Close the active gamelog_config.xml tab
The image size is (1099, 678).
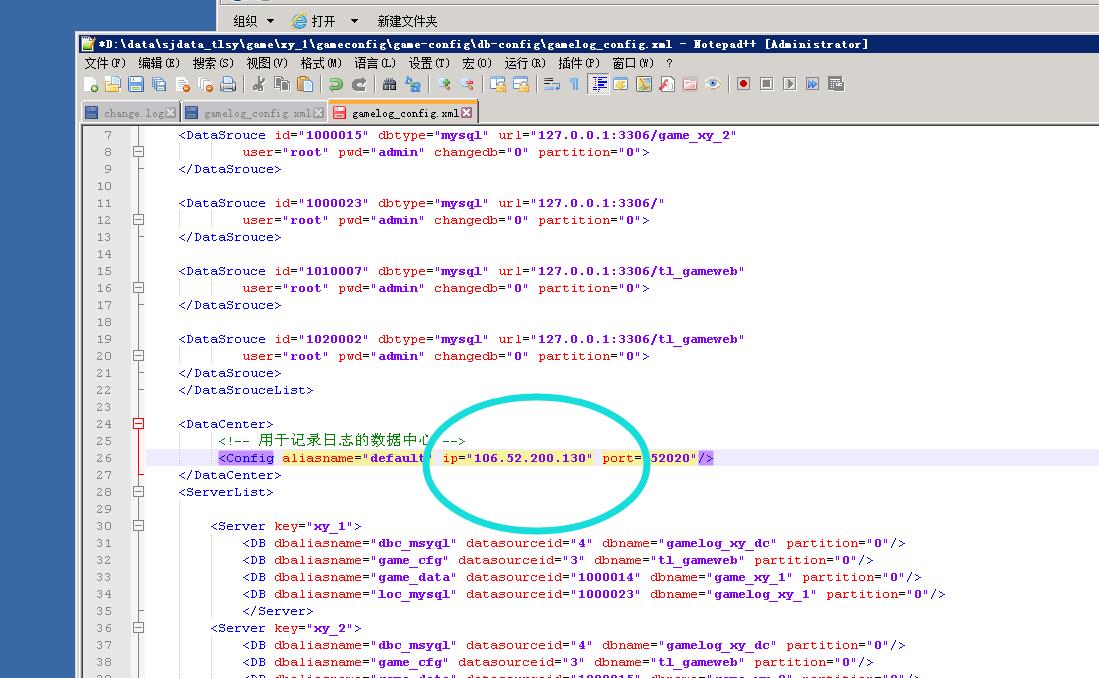point(467,113)
